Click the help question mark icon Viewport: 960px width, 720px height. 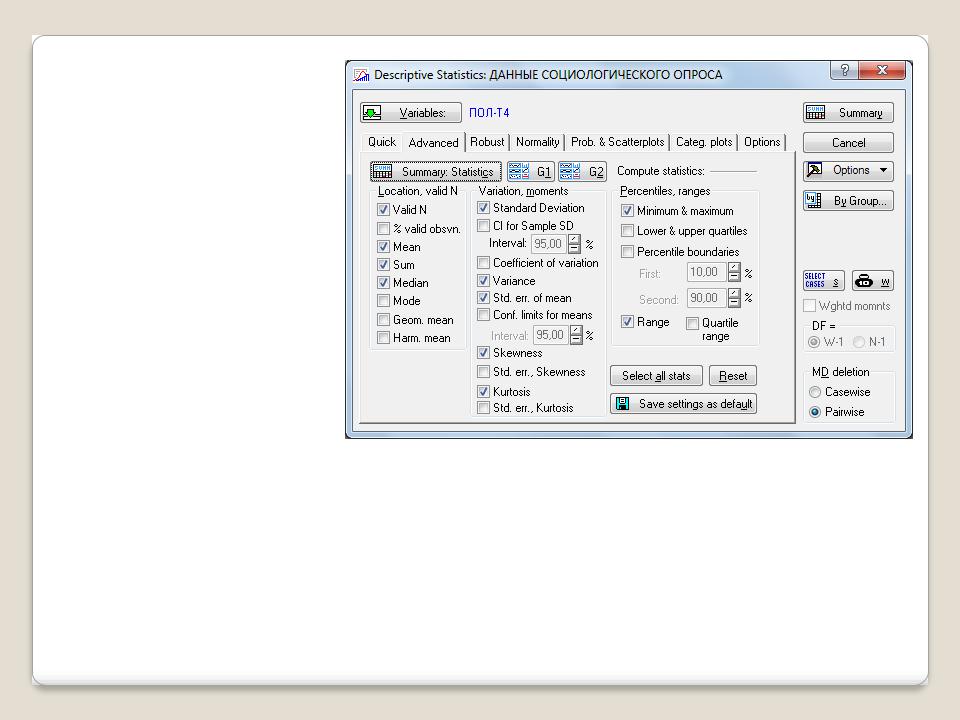pyautogui.click(x=844, y=70)
